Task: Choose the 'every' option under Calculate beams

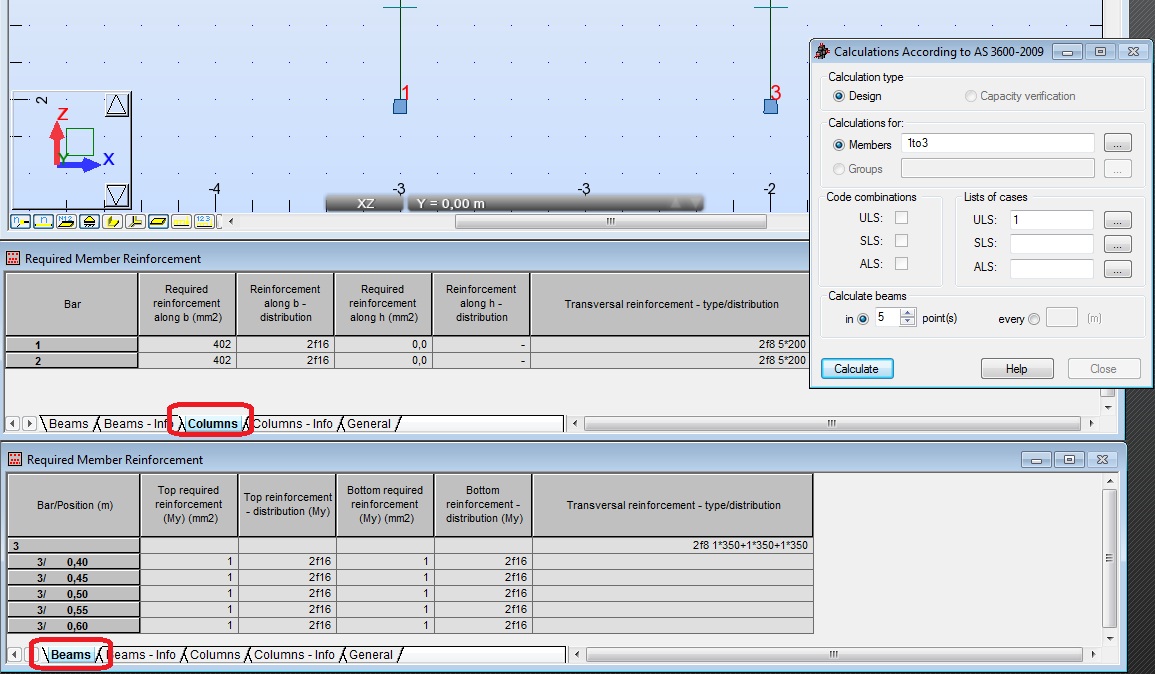Action: [x=1034, y=318]
